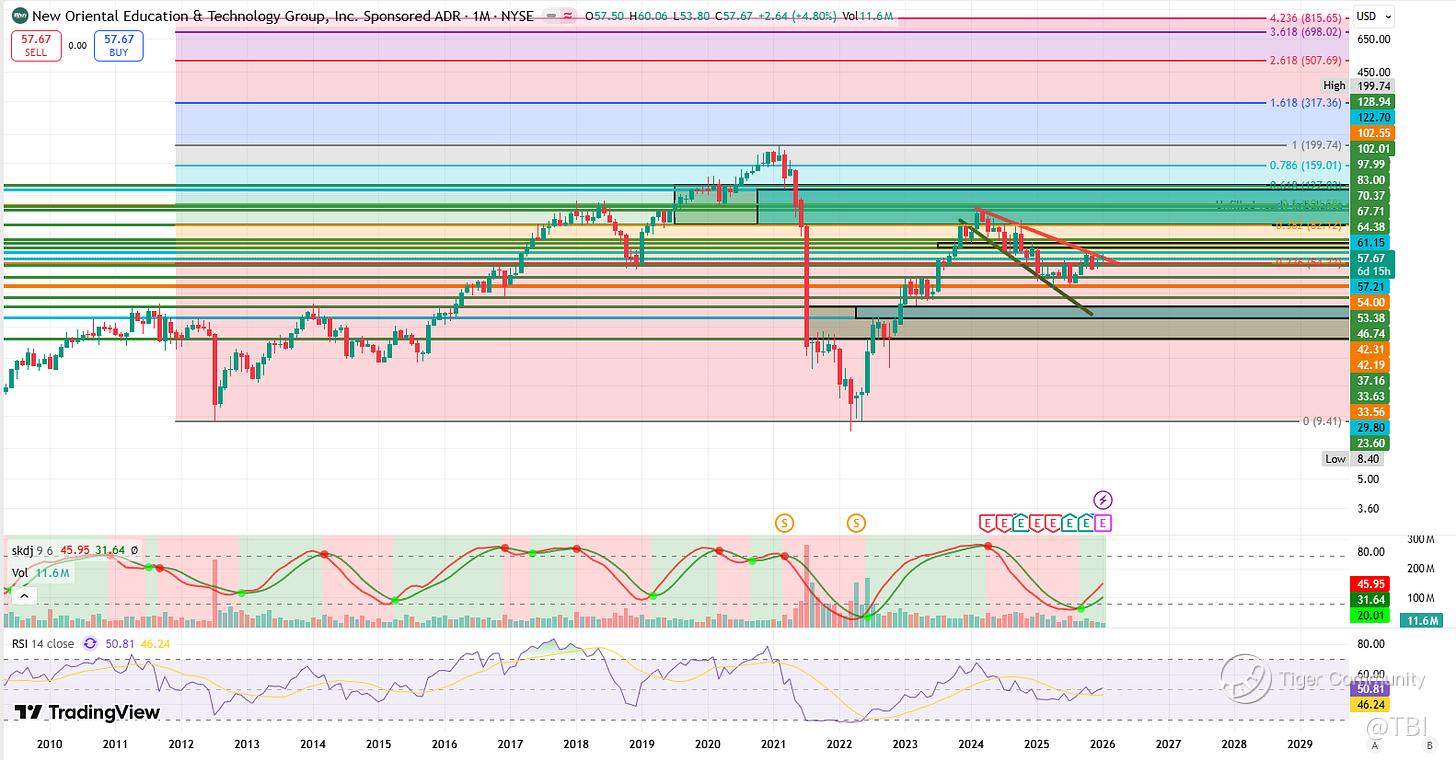Click the 2021 label on the time axis
This screenshot has width=1456, height=760.
(x=773, y=745)
